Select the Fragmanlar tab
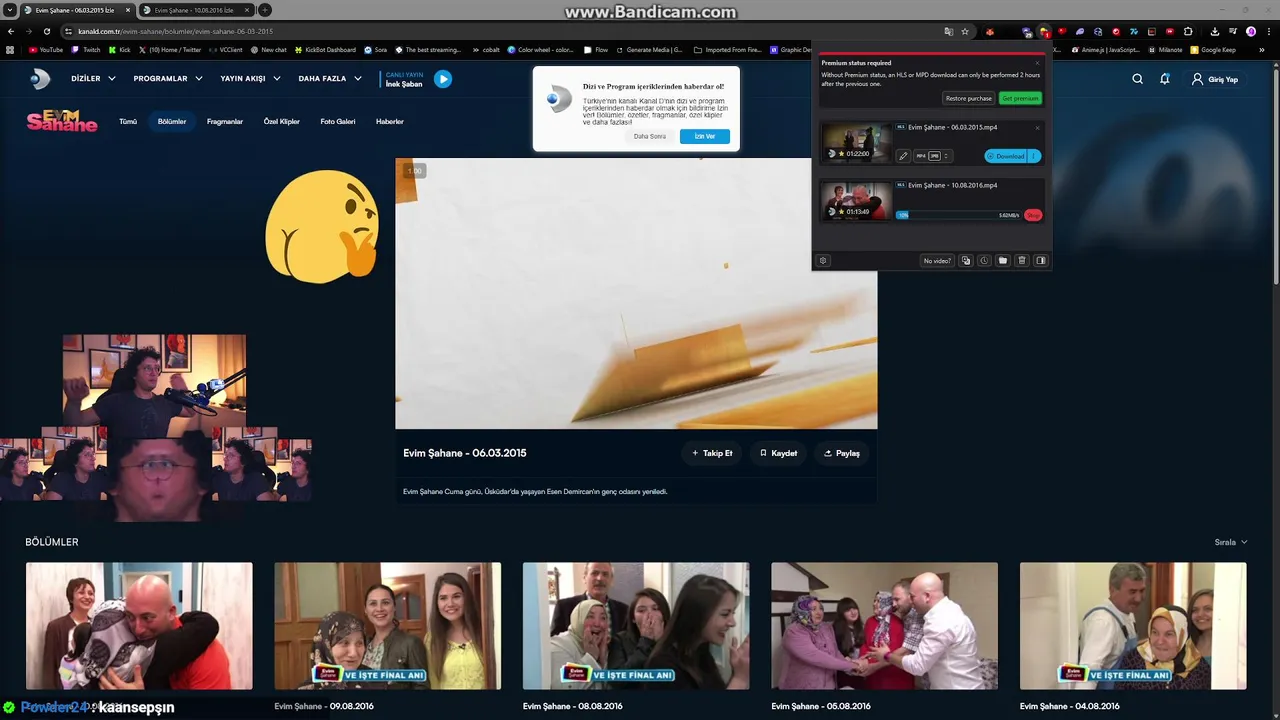The width and height of the screenshot is (1280, 720). pos(225,121)
